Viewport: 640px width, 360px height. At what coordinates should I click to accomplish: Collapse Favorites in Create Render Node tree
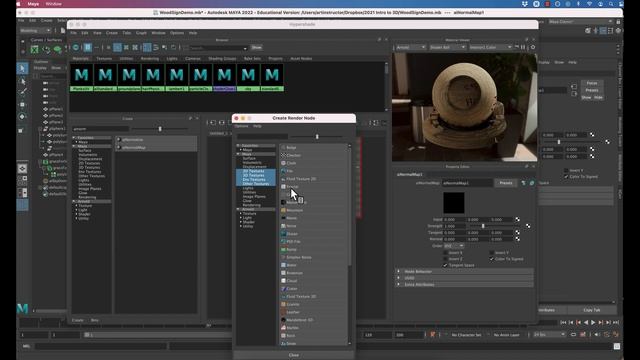coord(238,145)
